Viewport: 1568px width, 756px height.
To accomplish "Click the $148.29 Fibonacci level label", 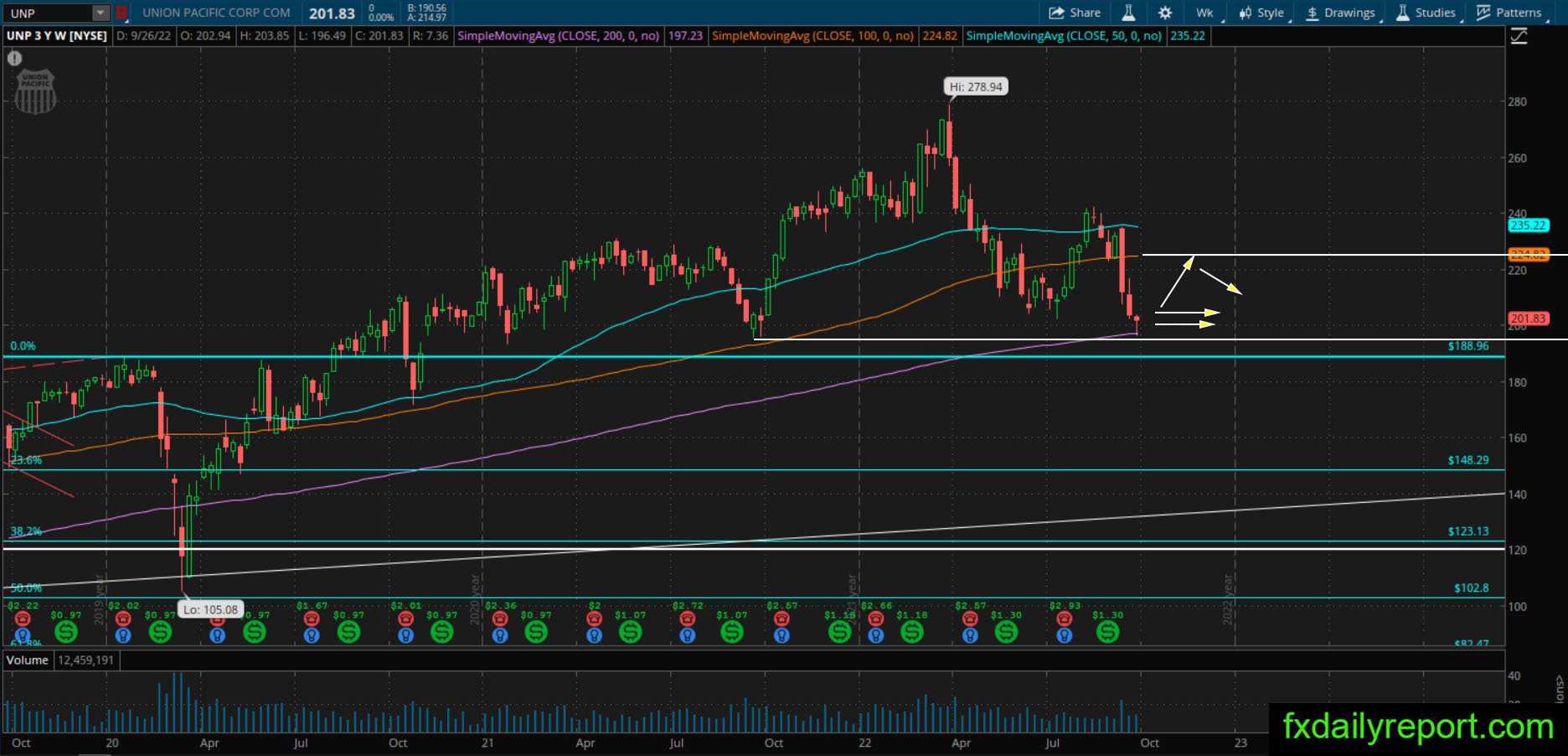I will coord(1468,460).
